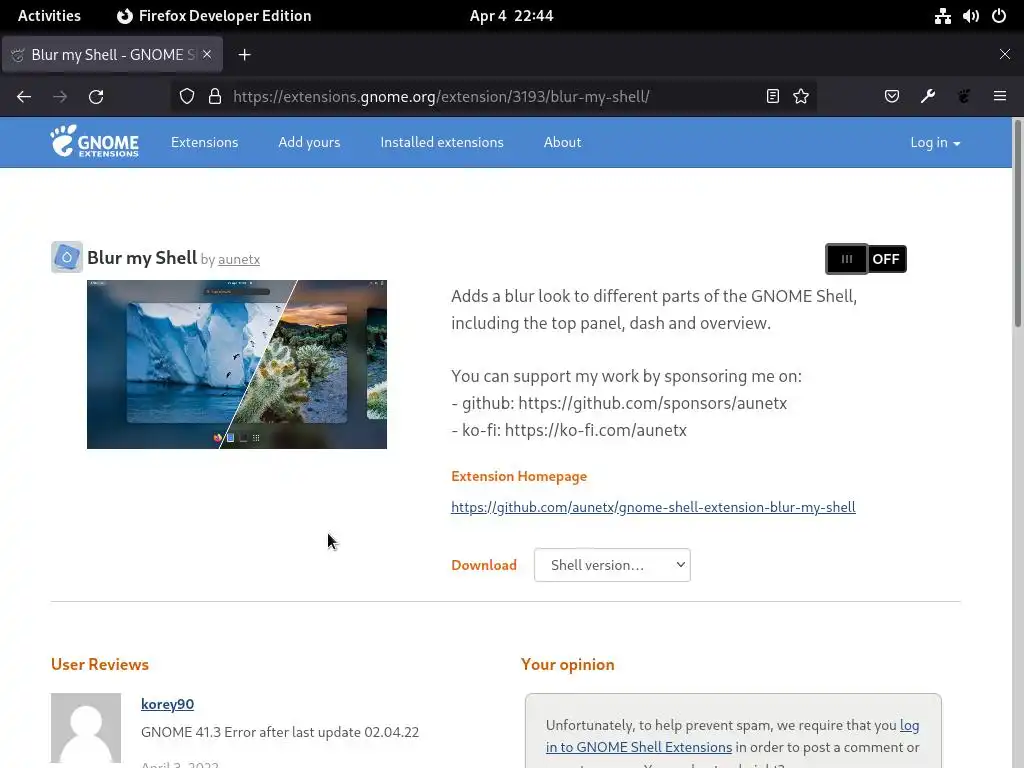
Task: Click the Download label
Action: [x=484, y=565]
